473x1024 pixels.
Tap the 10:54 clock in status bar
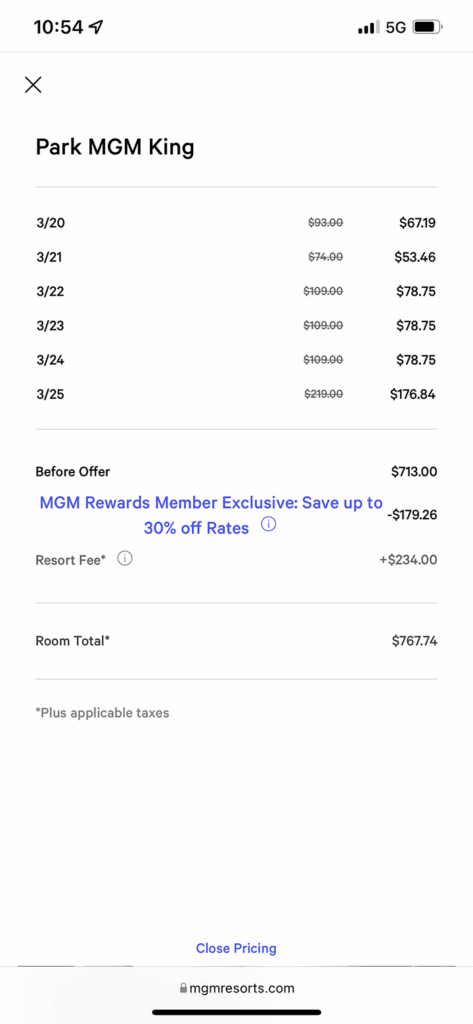(x=58, y=27)
